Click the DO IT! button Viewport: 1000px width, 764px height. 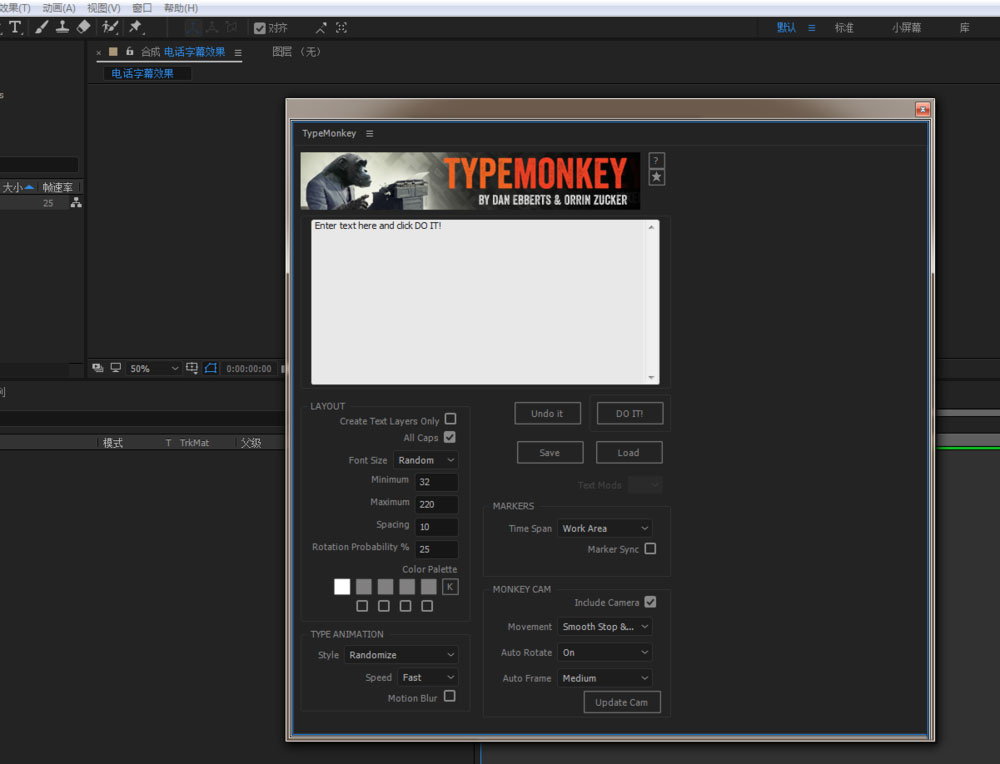[629, 413]
